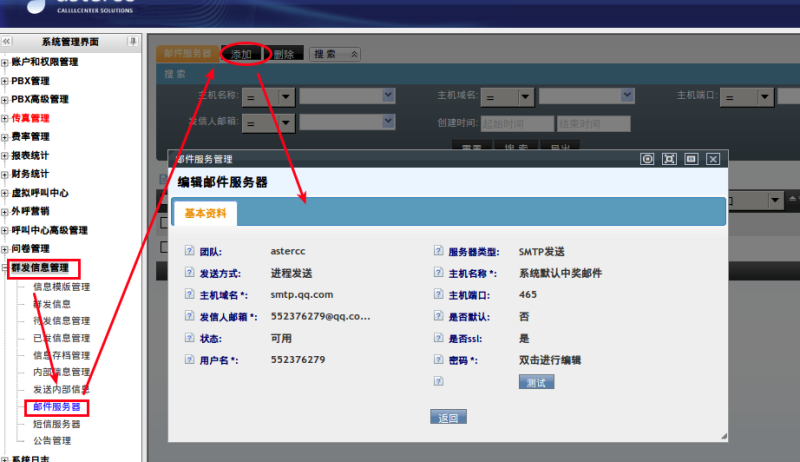Open the 主机名称 operator dropdown
The image size is (800, 462).
tap(286, 96)
